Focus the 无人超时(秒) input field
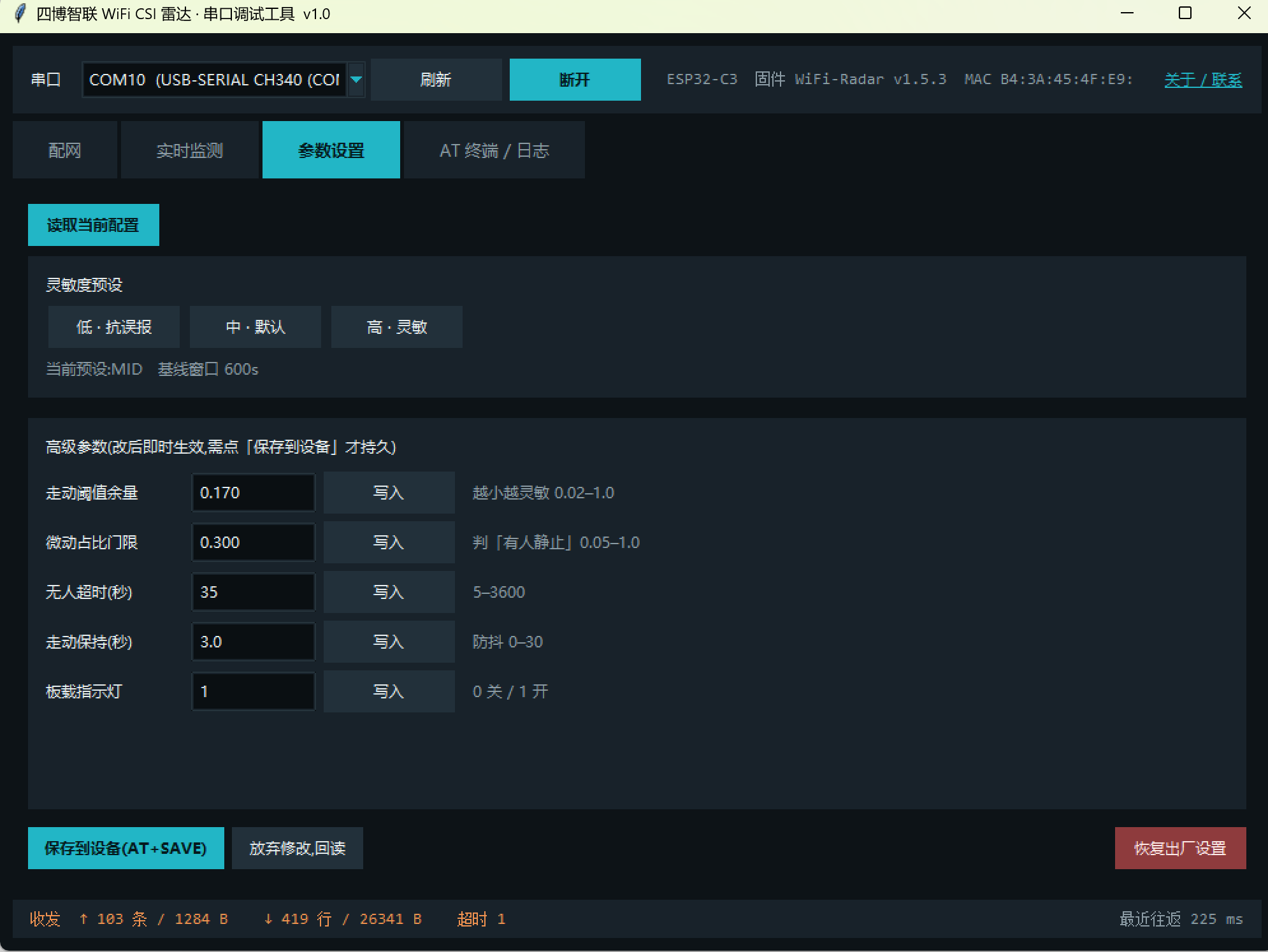The width and height of the screenshot is (1268, 952). (x=253, y=592)
